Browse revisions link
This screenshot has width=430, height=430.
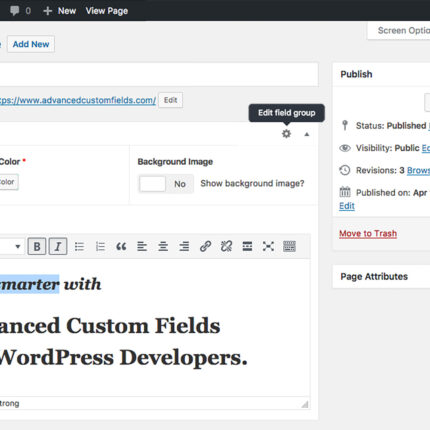pos(418,170)
